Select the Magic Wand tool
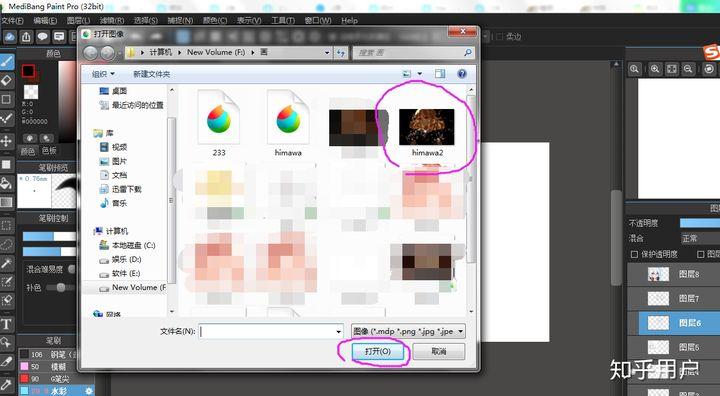Screen dimensions: 720x396 click(6, 263)
